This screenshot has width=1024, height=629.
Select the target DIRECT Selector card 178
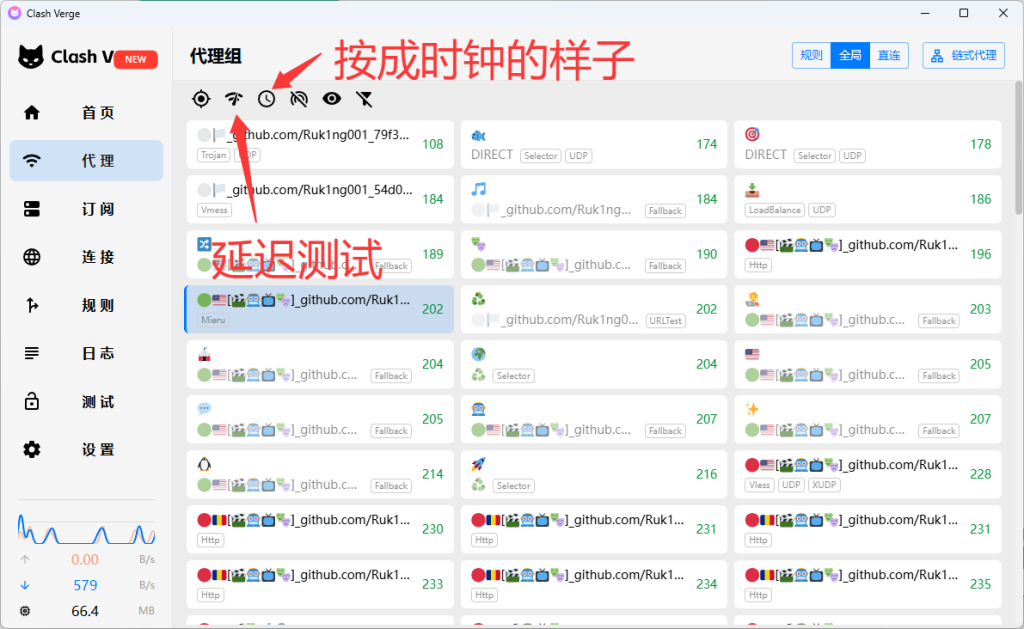[867, 144]
